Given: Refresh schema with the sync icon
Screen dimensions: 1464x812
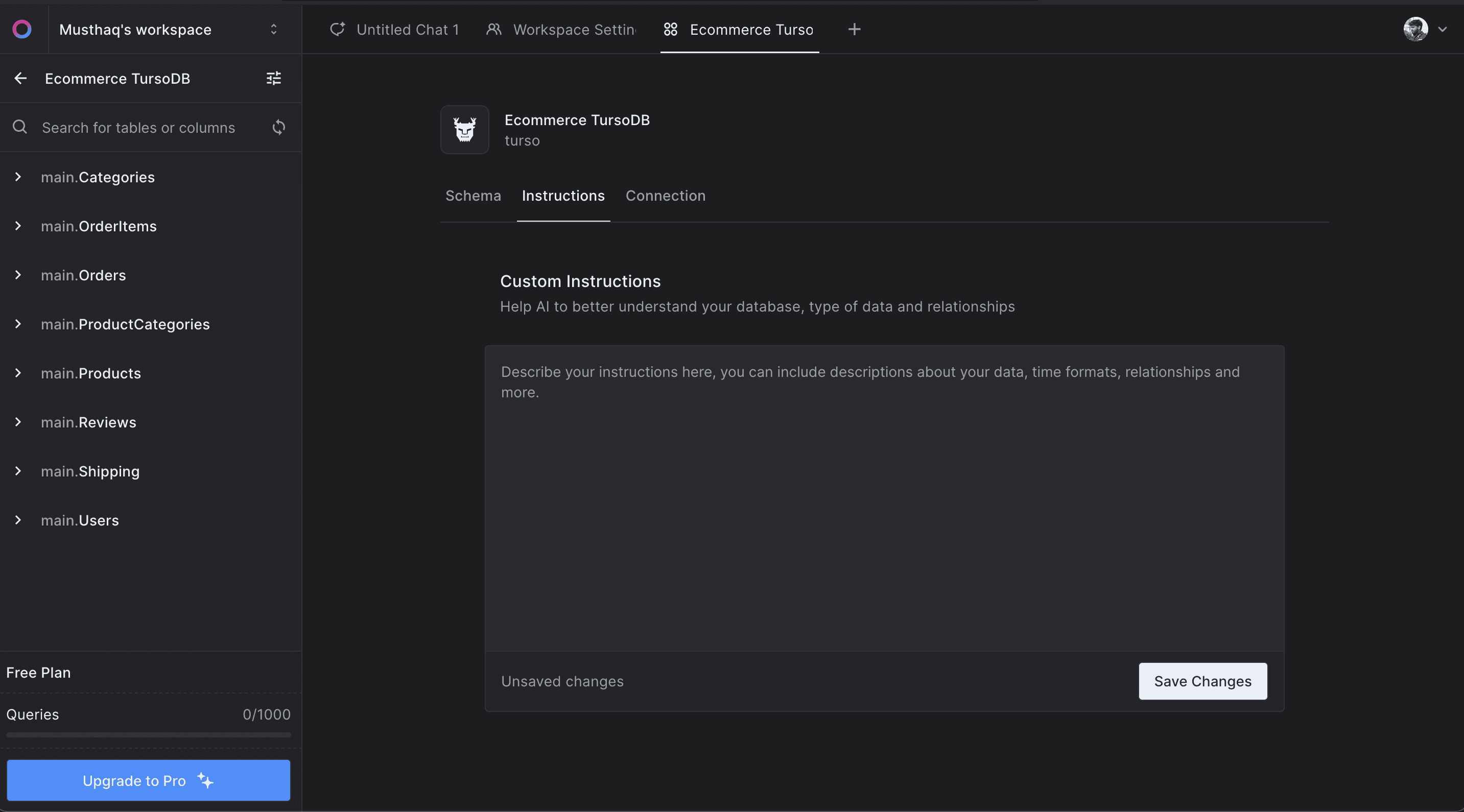Looking at the screenshot, I should 278,127.
